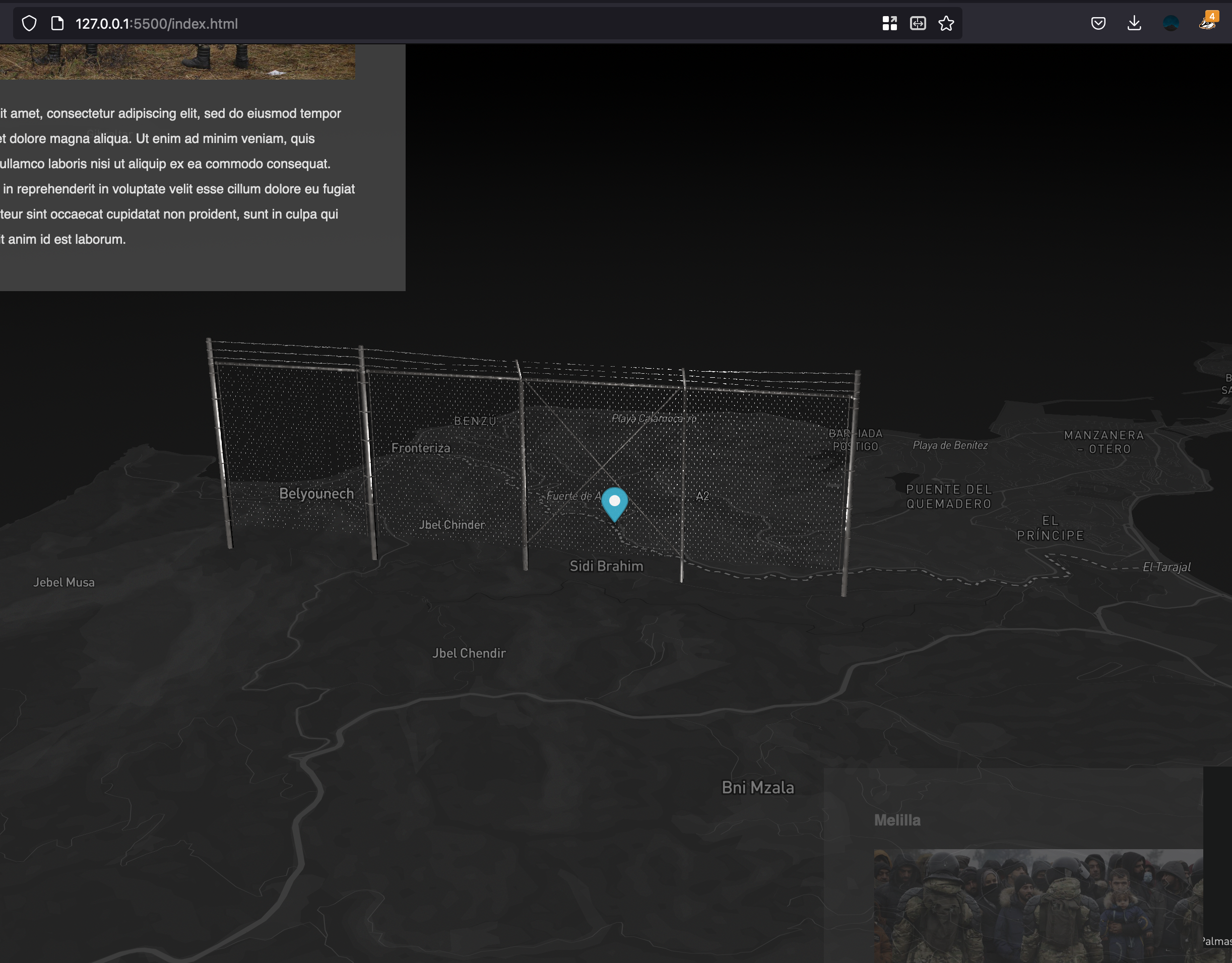
Task: Click the A2 road label
Action: (702, 496)
